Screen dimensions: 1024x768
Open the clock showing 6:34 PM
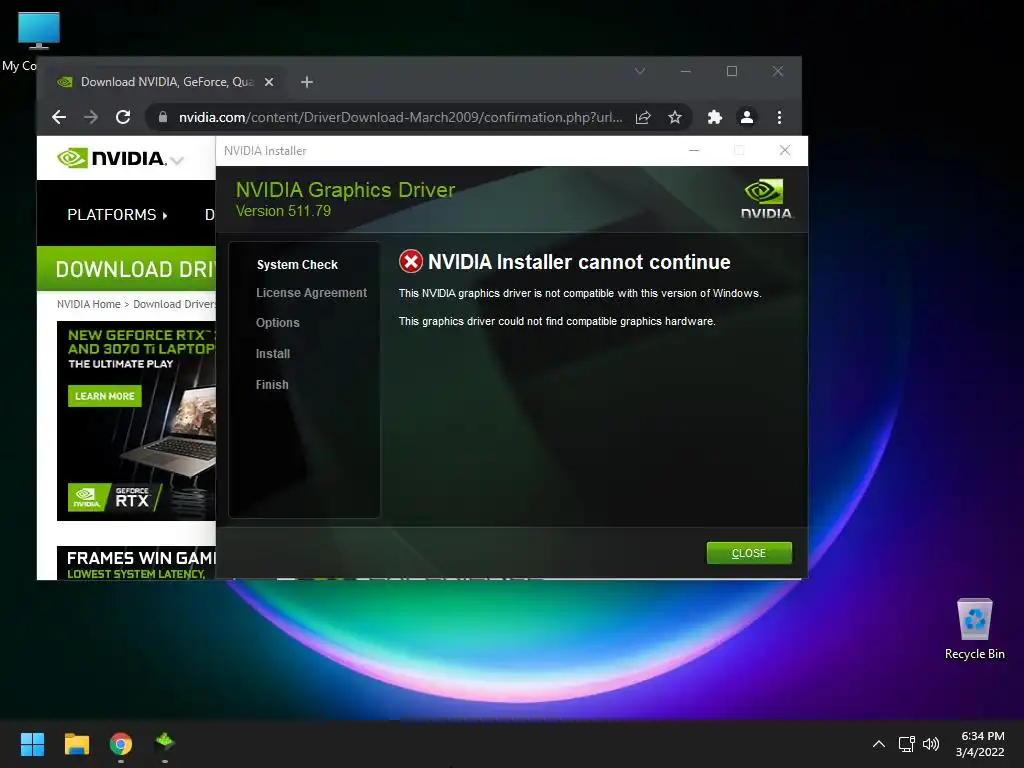coord(980,744)
